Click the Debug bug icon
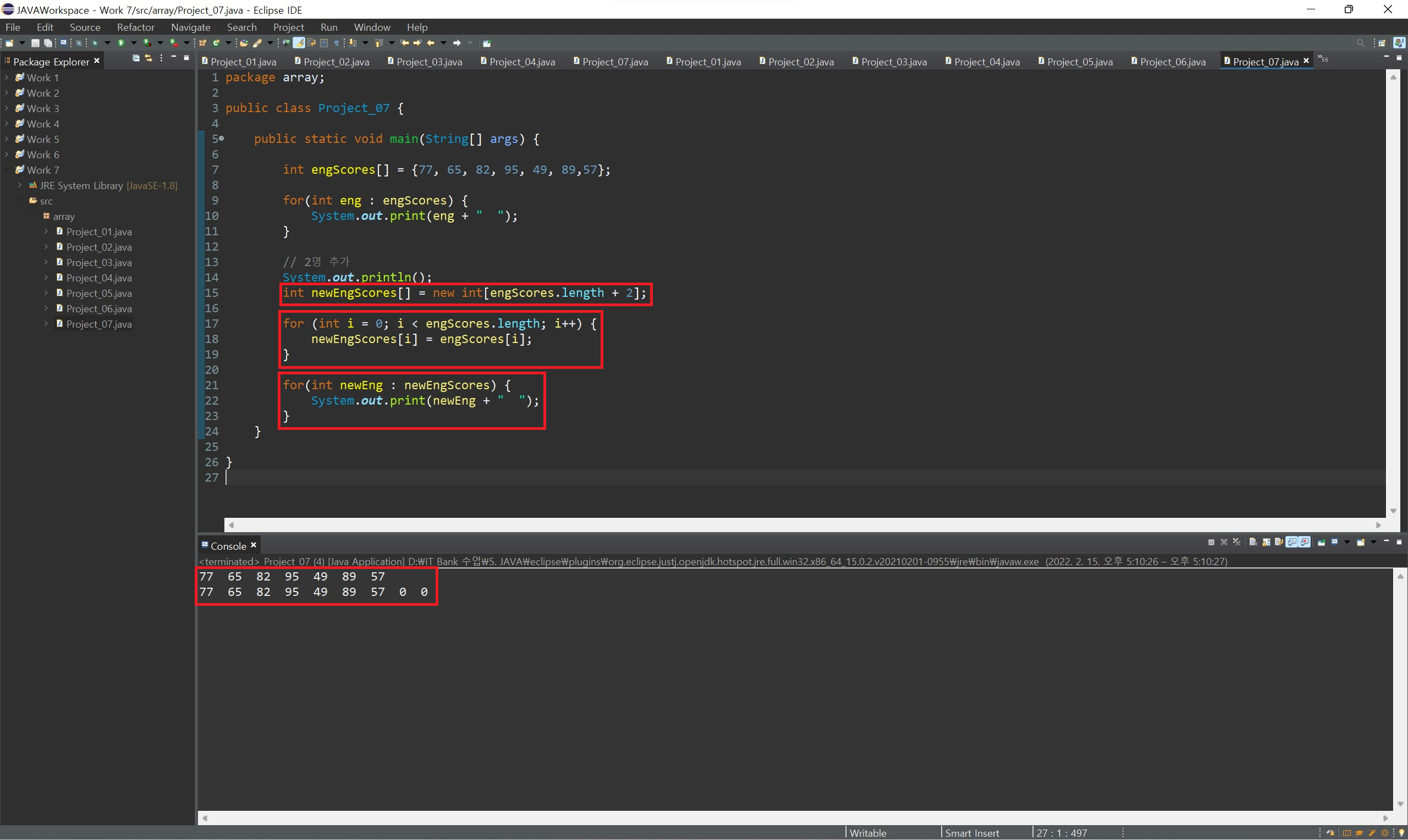Screen dimensions: 1408x840 pyautogui.click(x=95, y=43)
